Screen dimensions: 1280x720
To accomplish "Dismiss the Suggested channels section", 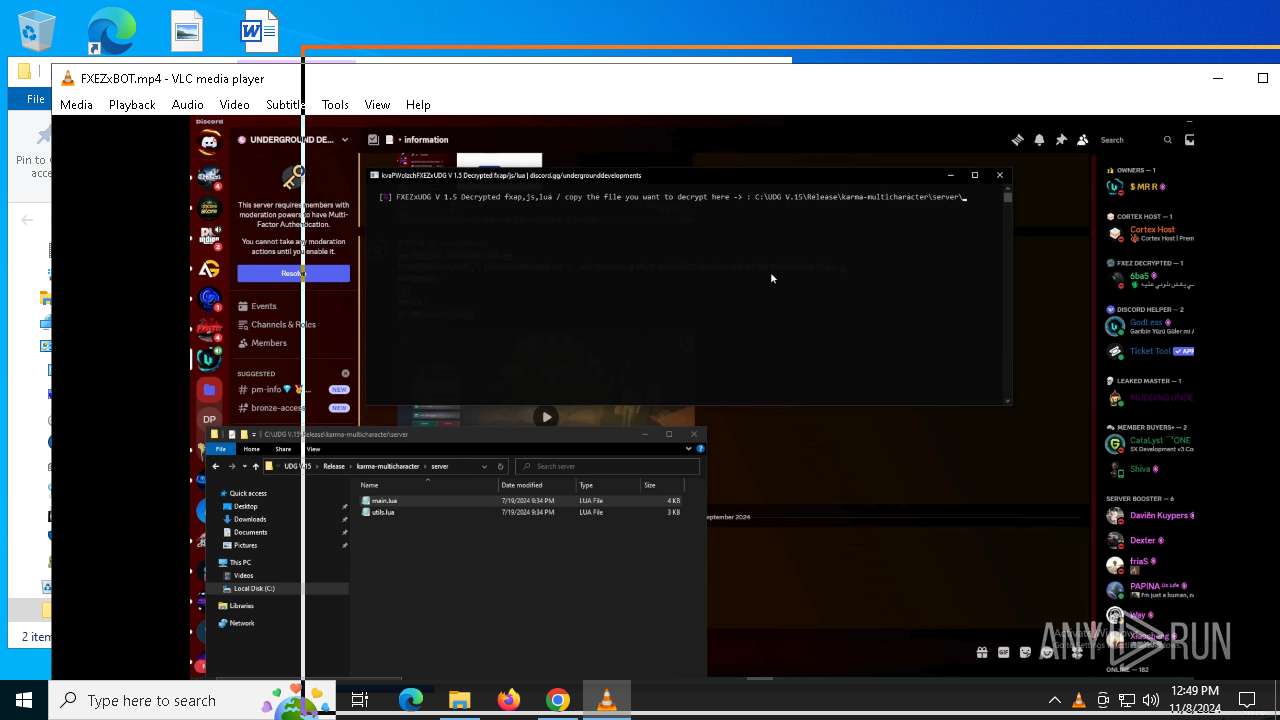I will click(x=346, y=373).
